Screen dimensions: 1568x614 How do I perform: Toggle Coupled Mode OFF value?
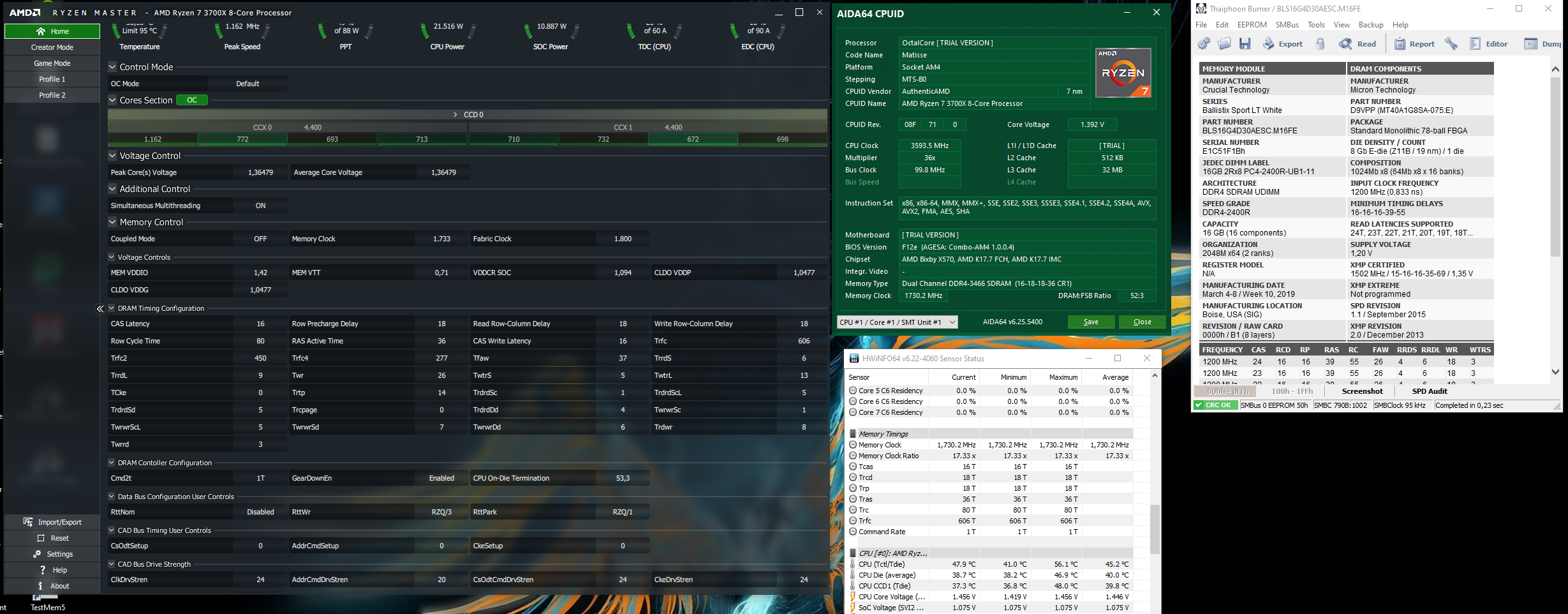pyautogui.click(x=260, y=239)
